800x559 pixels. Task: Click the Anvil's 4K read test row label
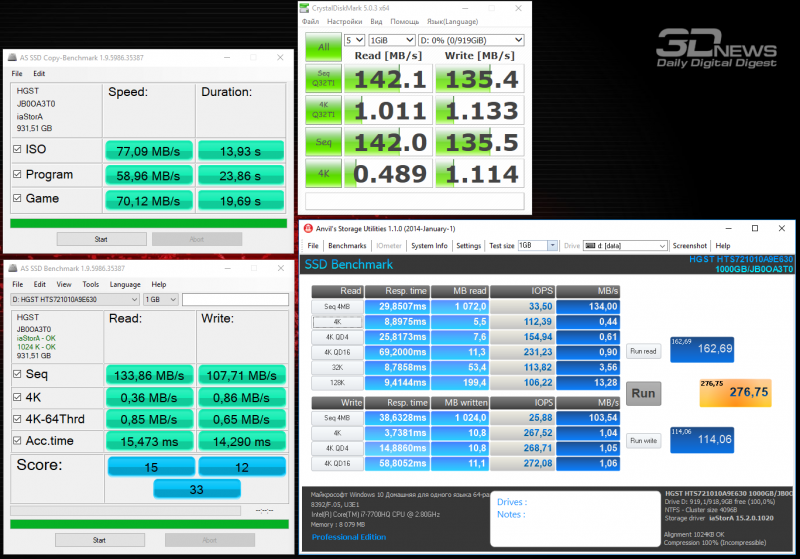pyautogui.click(x=337, y=322)
